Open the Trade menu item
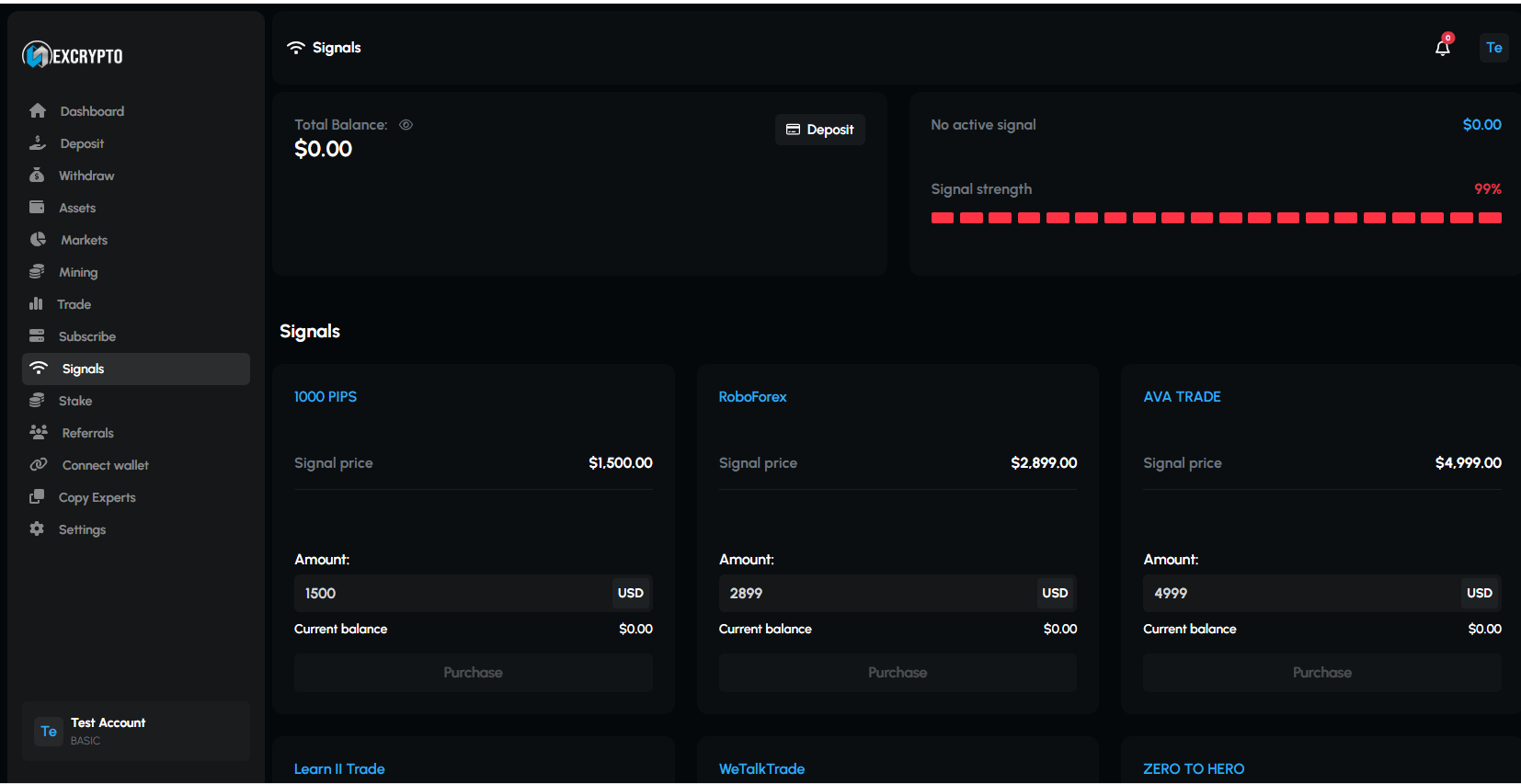Image resolution: width=1521 pixels, height=784 pixels. point(136,303)
